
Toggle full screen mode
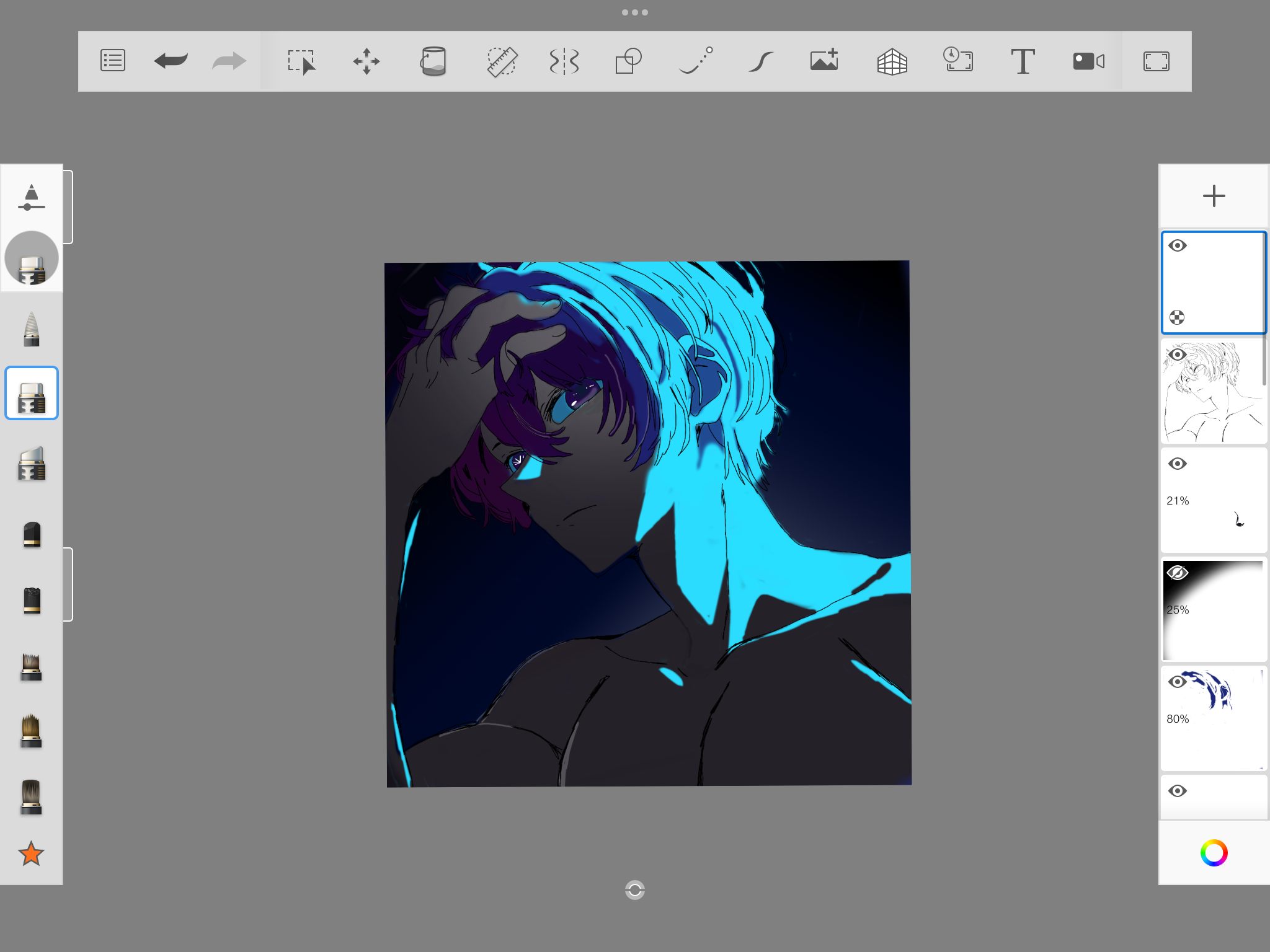[x=1157, y=61]
